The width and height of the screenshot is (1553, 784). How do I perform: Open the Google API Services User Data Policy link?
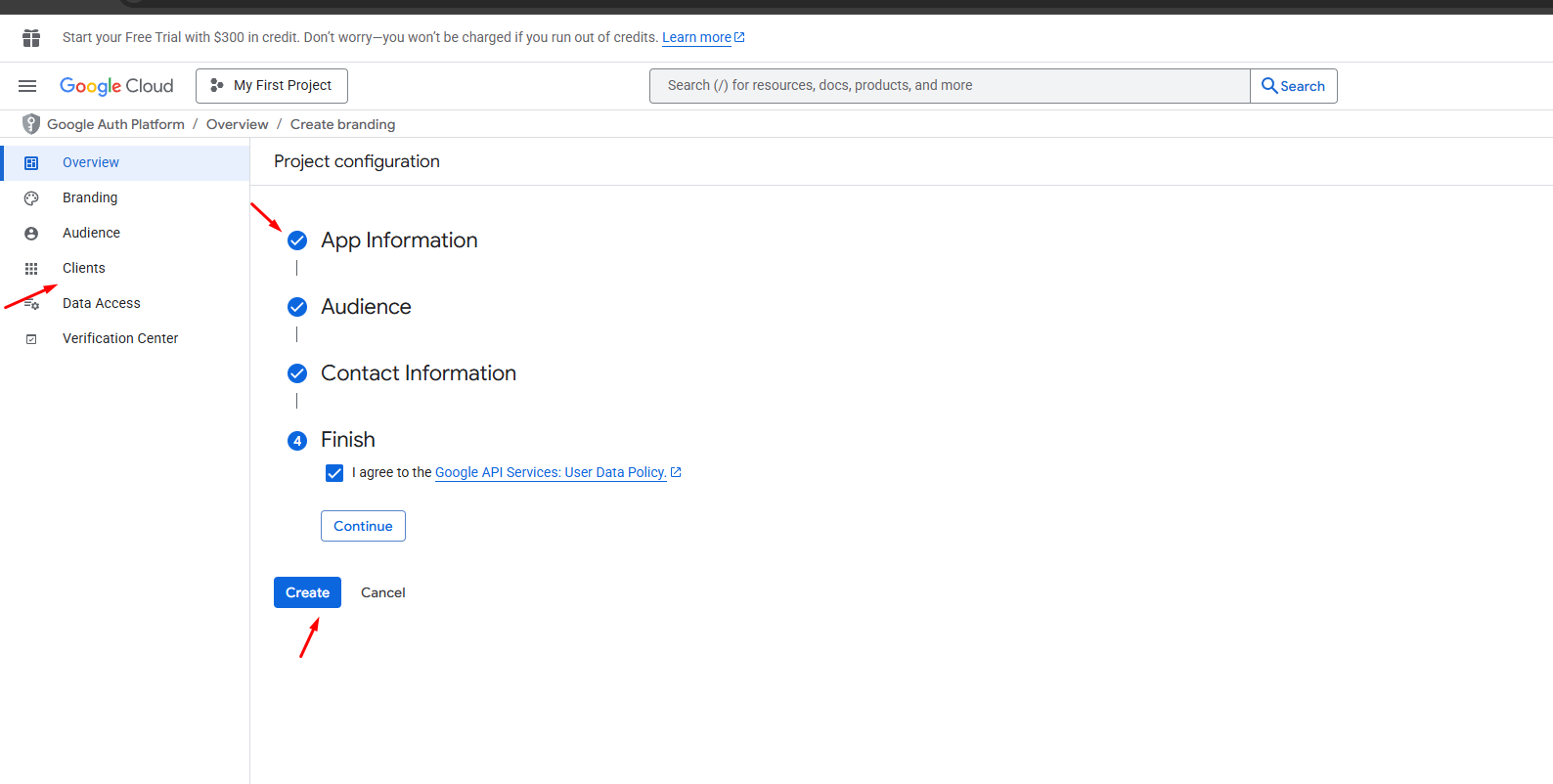[551, 472]
